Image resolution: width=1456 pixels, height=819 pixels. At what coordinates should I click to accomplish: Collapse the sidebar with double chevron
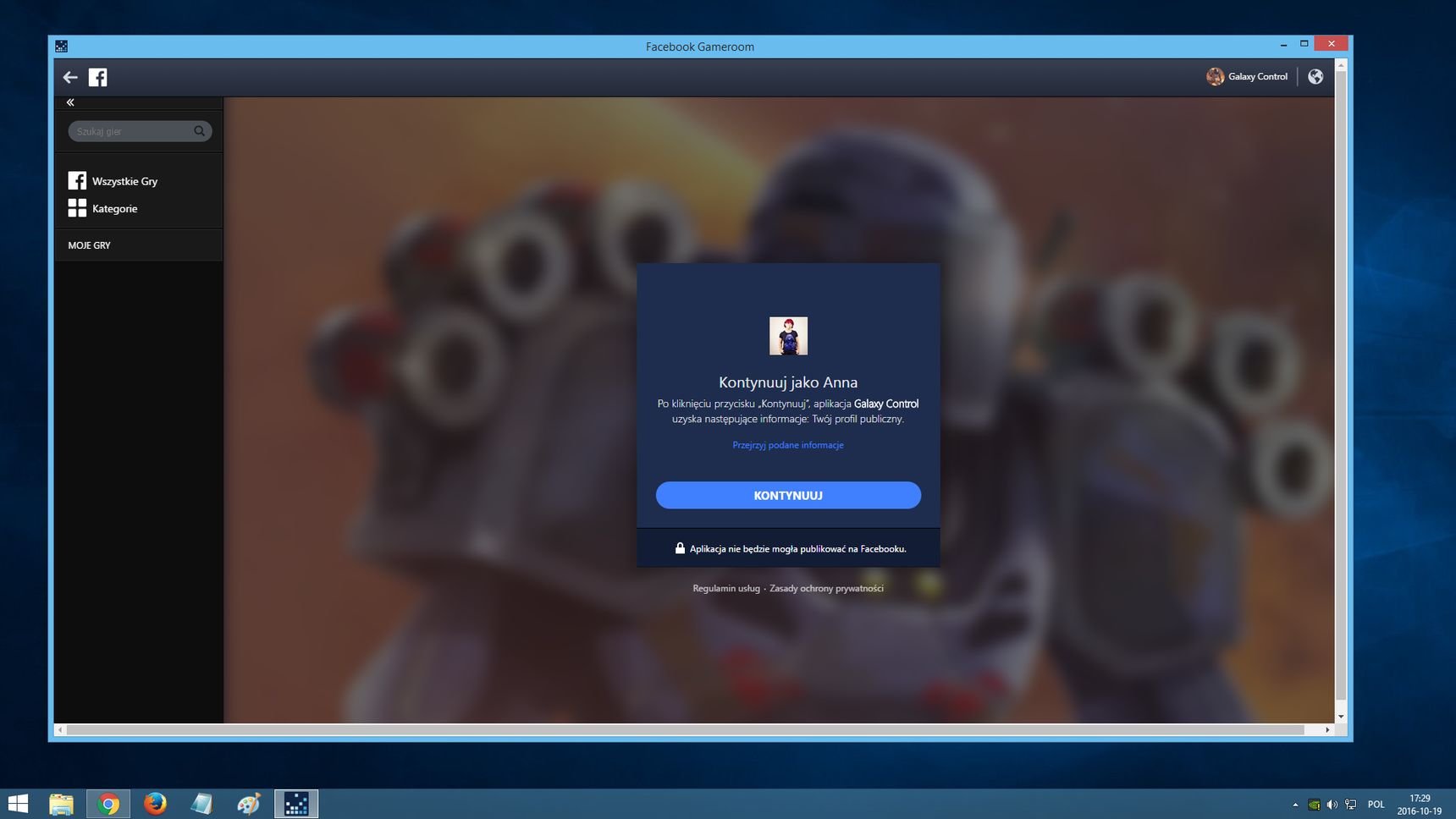(x=70, y=102)
